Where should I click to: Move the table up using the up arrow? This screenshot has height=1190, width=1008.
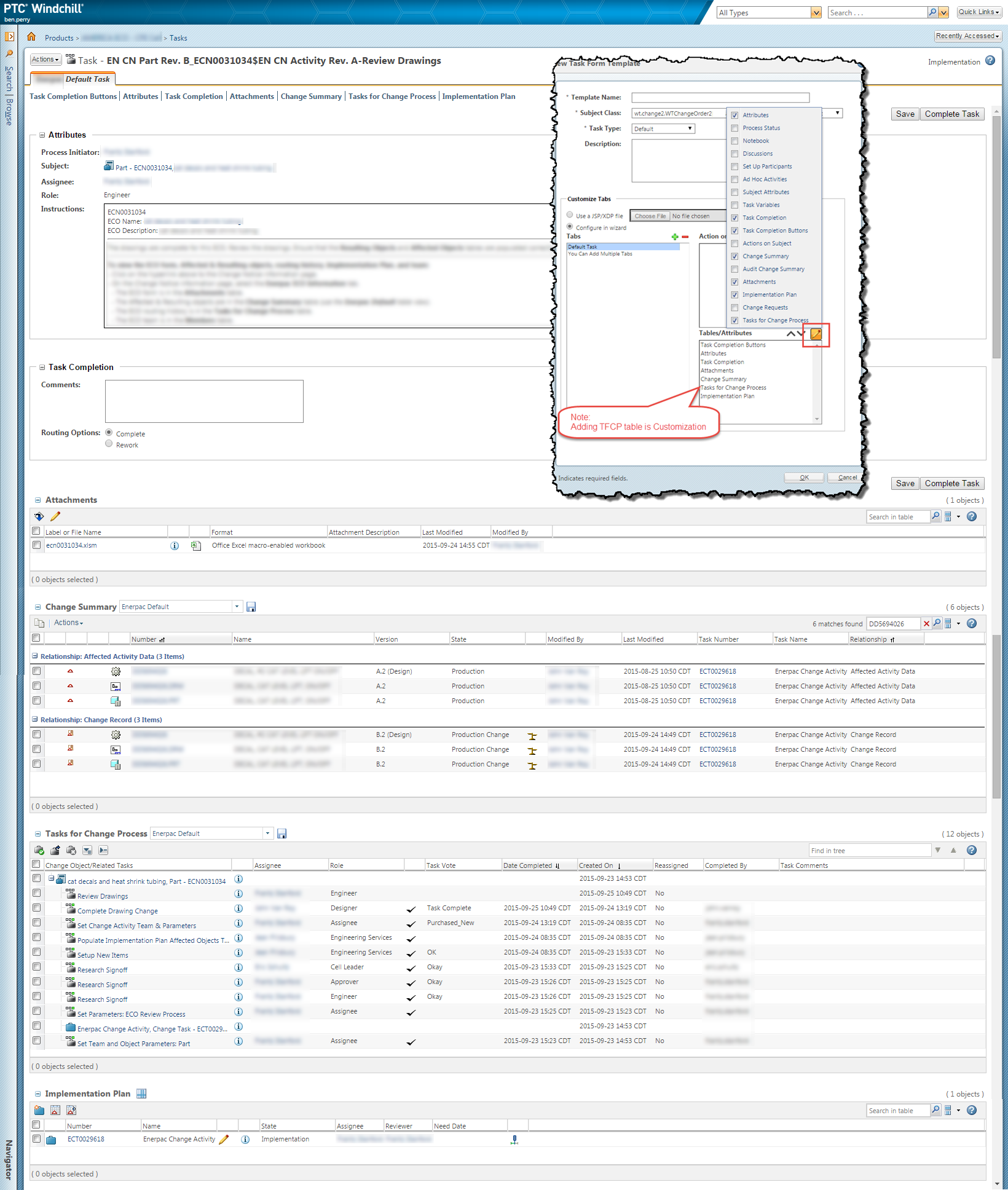(790, 334)
